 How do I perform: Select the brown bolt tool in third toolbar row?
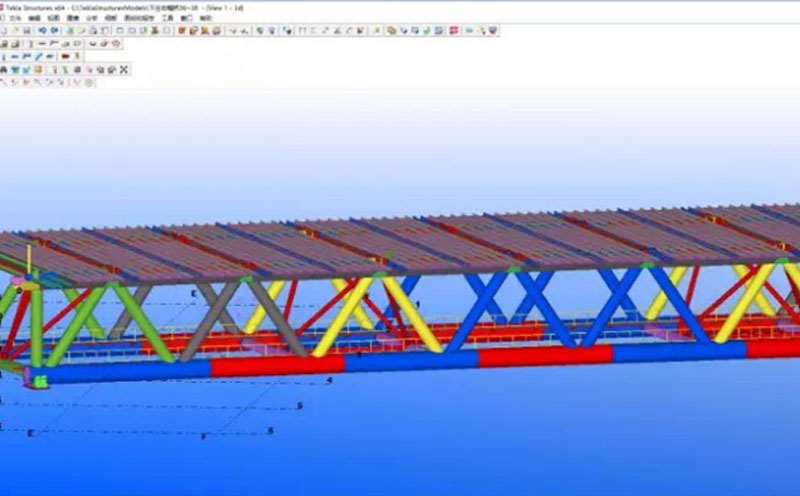point(66,56)
